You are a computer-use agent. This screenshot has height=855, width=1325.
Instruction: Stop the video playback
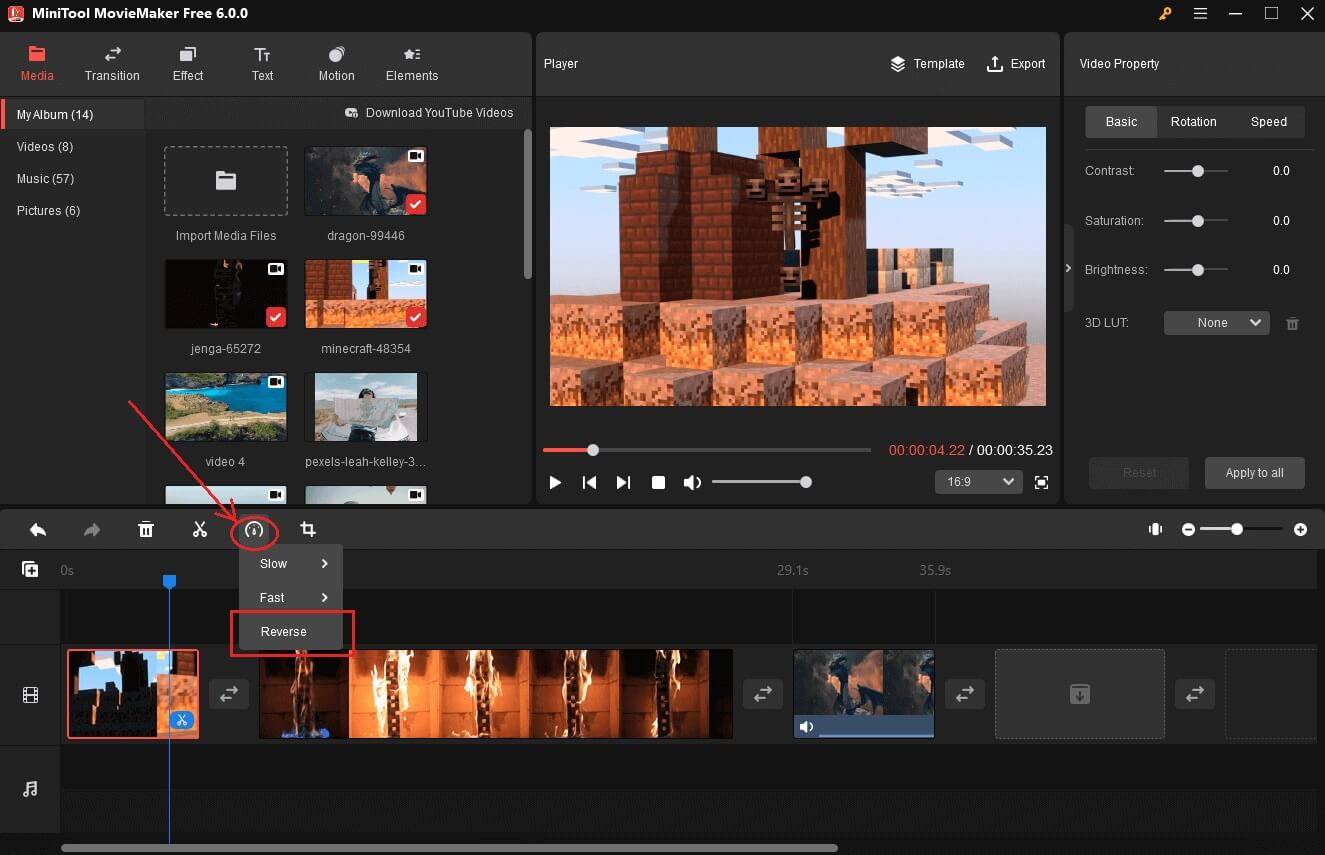pyautogui.click(x=658, y=482)
